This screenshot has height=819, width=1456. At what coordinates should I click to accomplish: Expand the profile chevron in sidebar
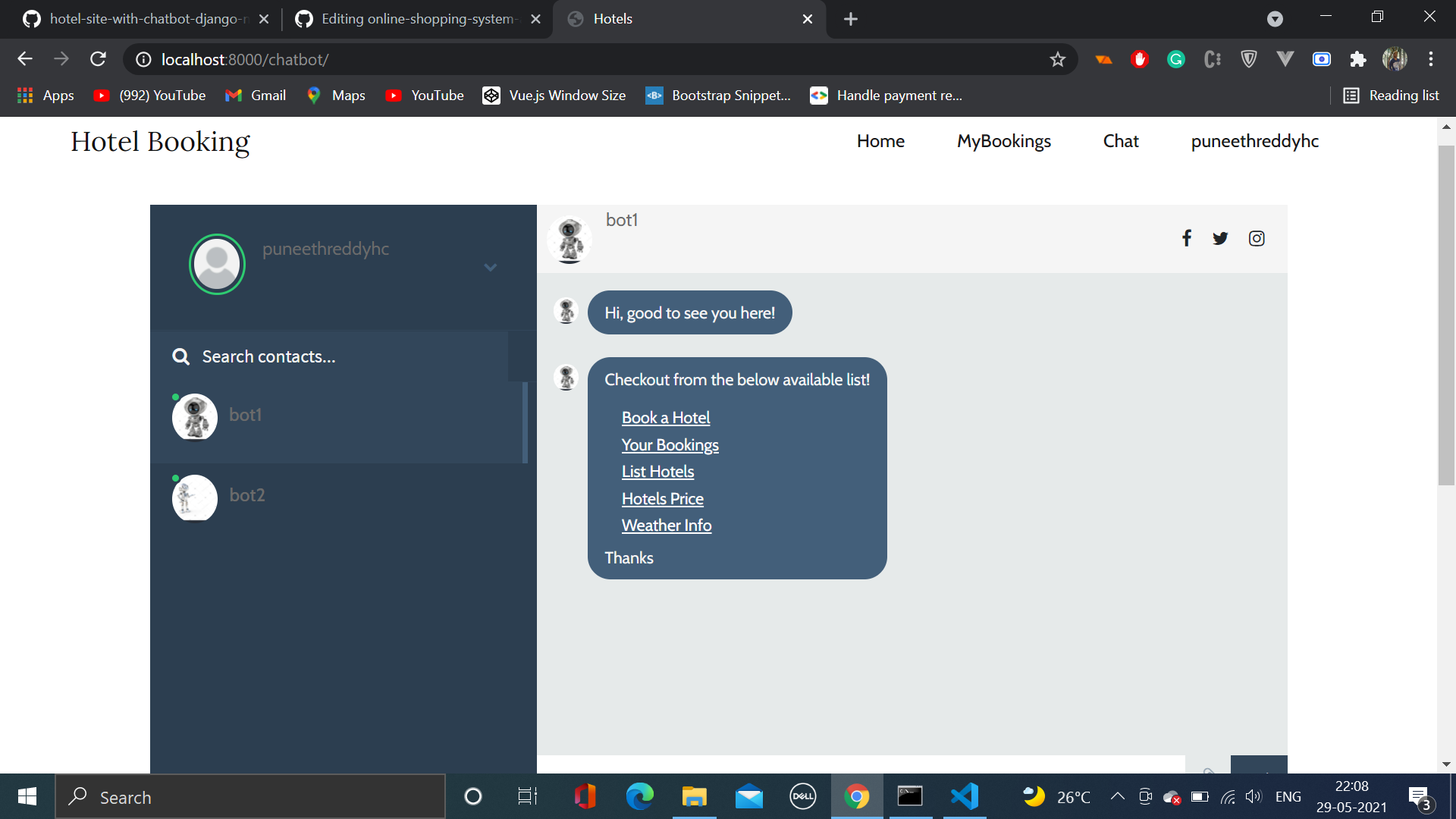491,267
